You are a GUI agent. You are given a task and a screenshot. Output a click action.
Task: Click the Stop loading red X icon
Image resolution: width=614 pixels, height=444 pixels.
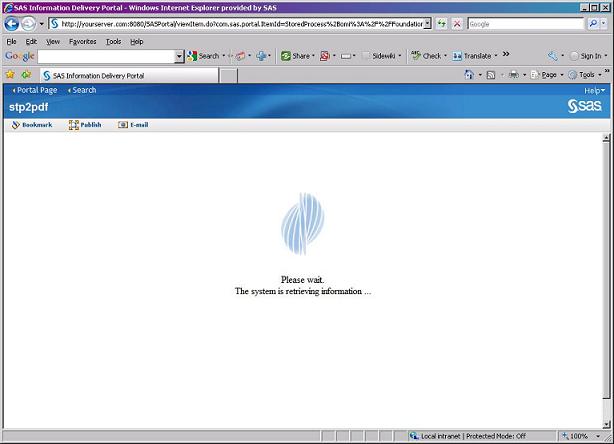tap(457, 24)
